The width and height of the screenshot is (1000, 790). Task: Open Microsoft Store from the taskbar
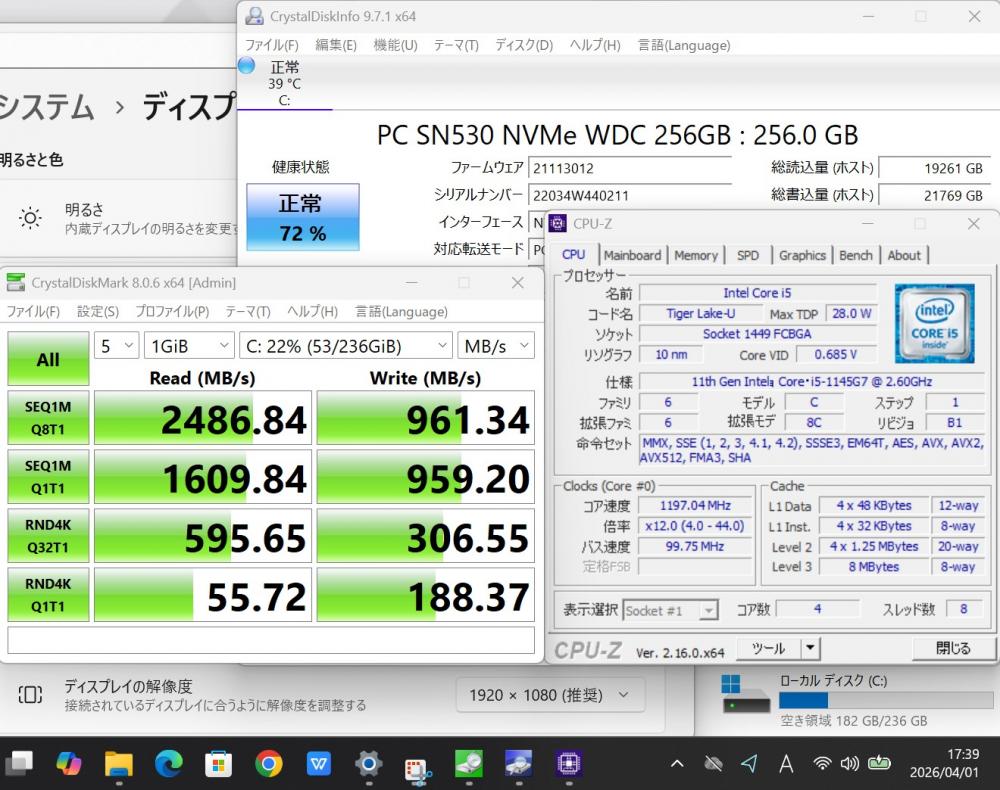(218, 764)
